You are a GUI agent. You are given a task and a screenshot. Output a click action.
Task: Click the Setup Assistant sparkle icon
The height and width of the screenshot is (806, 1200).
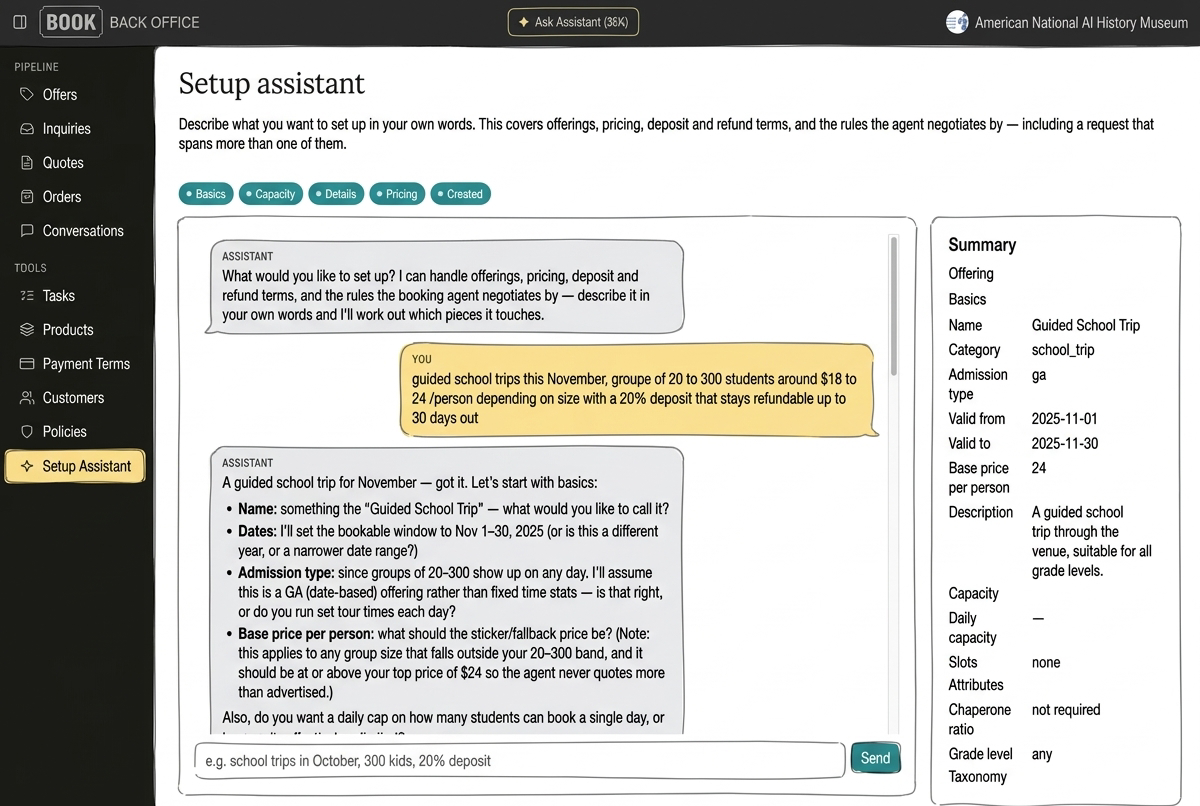(x=27, y=466)
